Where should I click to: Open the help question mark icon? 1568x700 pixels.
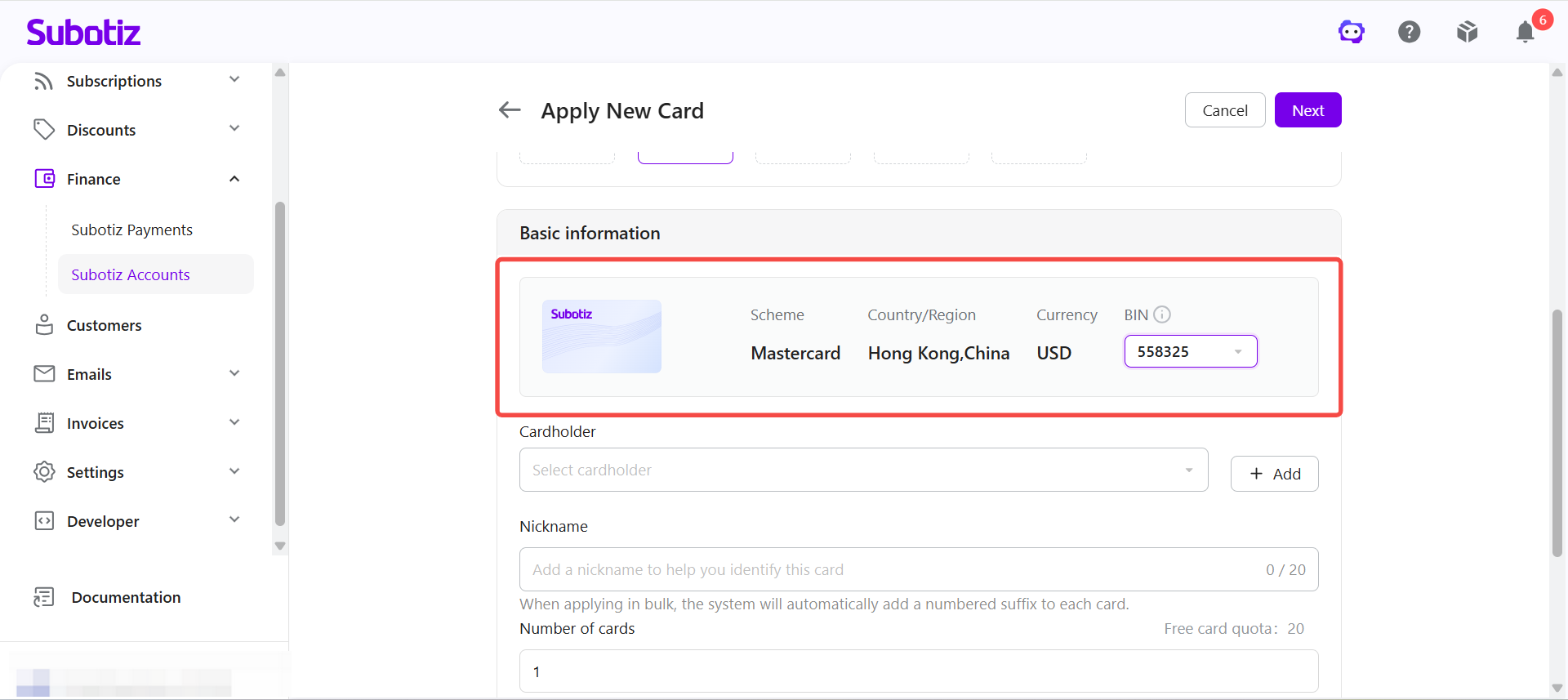click(x=1410, y=32)
